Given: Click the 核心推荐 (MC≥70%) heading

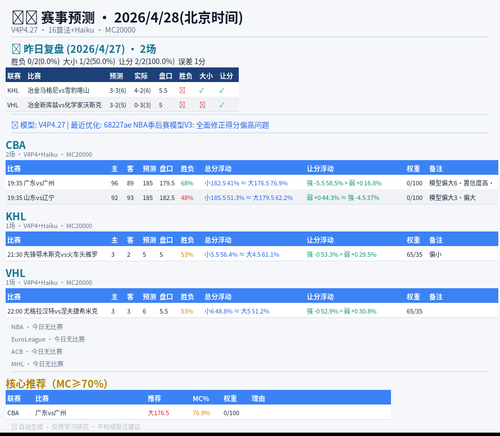Looking at the screenshot, I should click(56, 384).
